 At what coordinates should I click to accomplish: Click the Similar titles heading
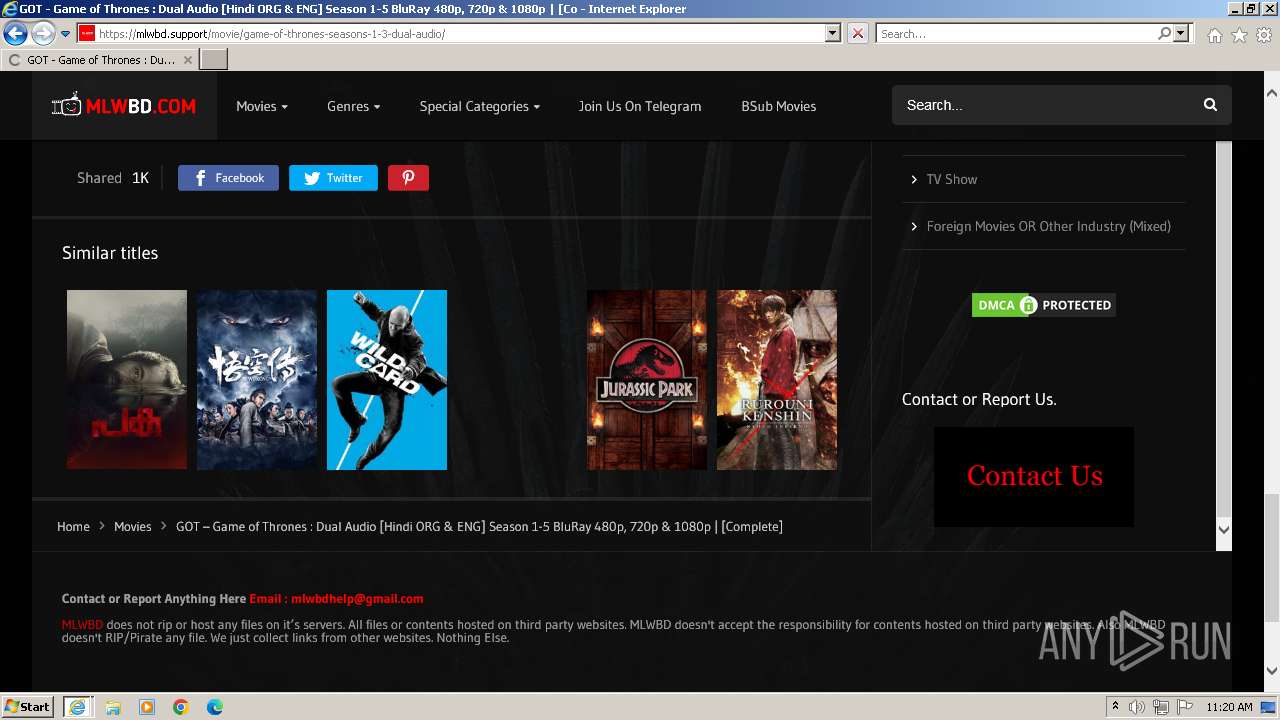110,253
